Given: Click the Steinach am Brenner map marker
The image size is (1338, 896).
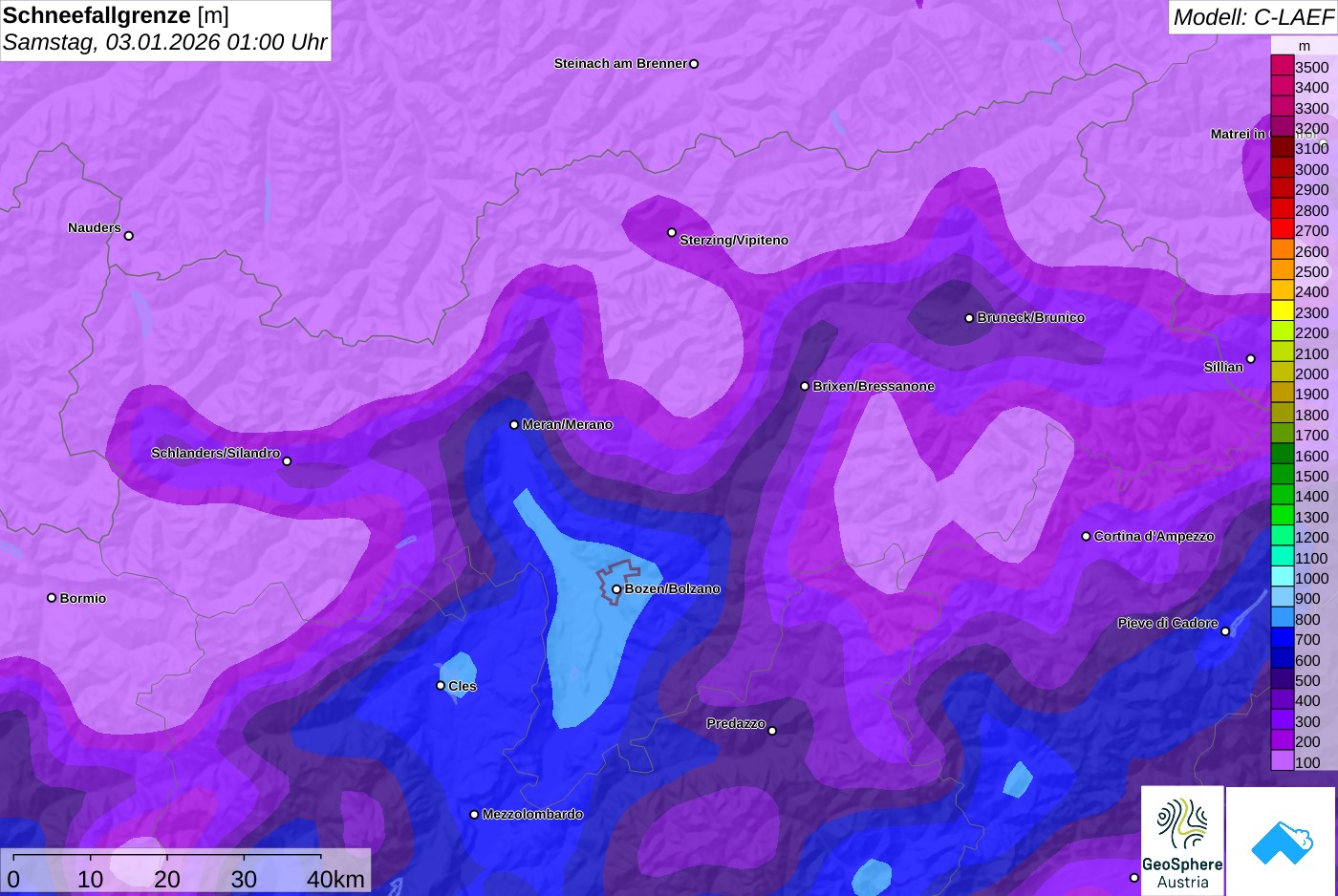Looking at the screenshot, I should tap(694, 64).
